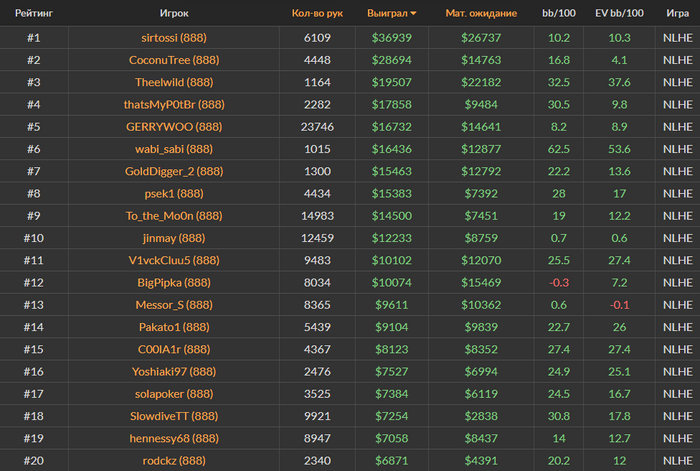Open Yoshiaki97 (888) player link
The image size is (700, 471).
point(174,372)
